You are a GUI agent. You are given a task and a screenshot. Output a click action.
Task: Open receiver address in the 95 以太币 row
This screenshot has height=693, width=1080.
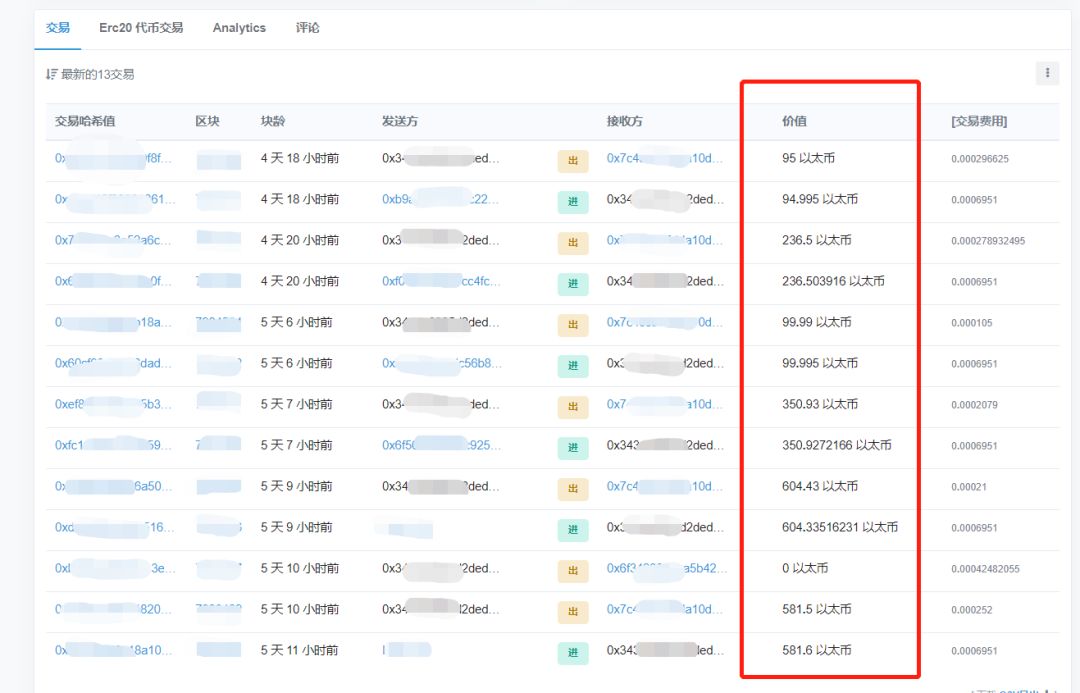664,158
